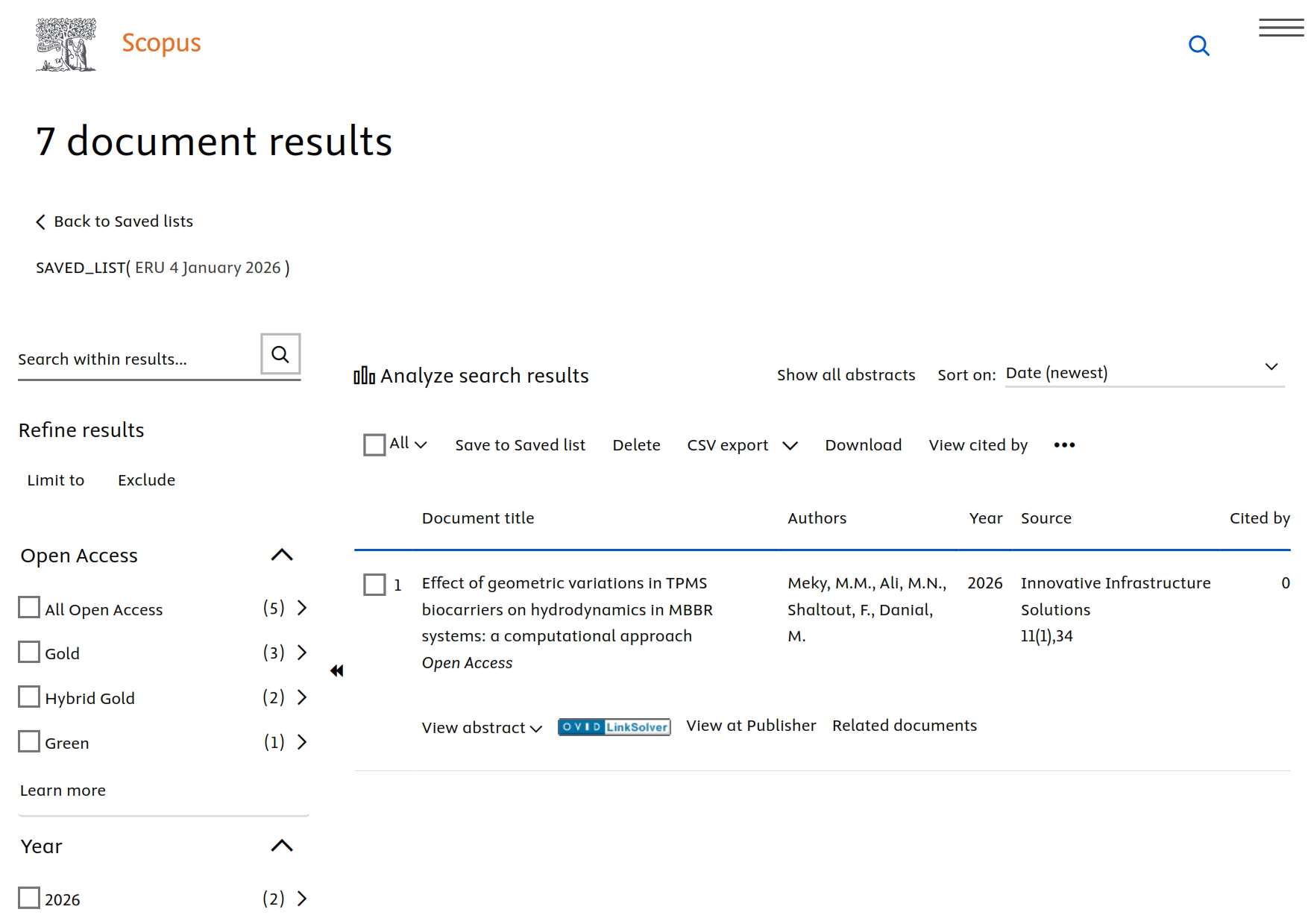
Task: Open the CSV export dropdown arrow
Action: tap(790, 446)
